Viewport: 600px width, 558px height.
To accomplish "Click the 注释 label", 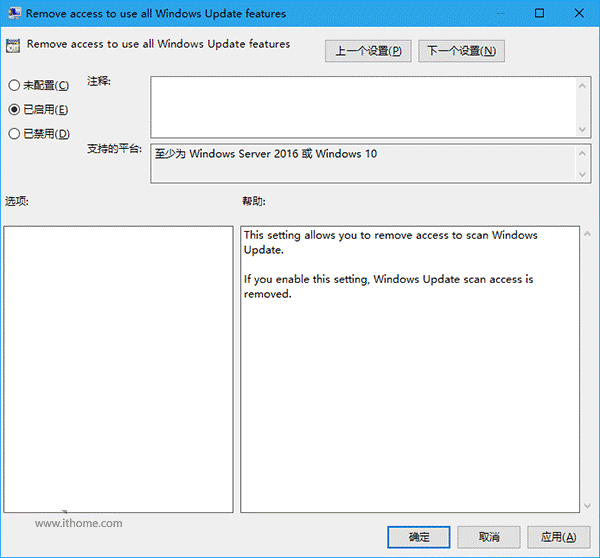I will pyautogui.click(x=98, y=81).
